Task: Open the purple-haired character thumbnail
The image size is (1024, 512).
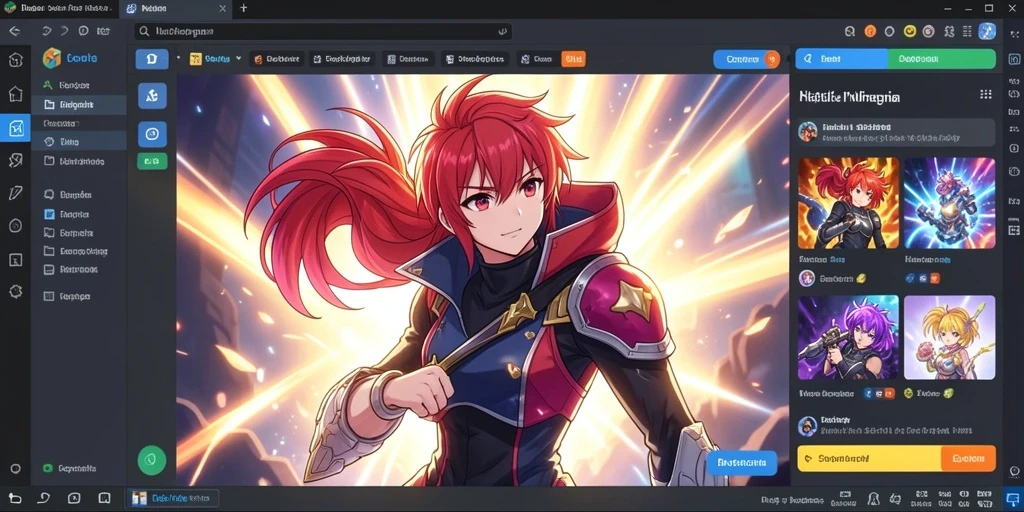Action: coord(848,337)
